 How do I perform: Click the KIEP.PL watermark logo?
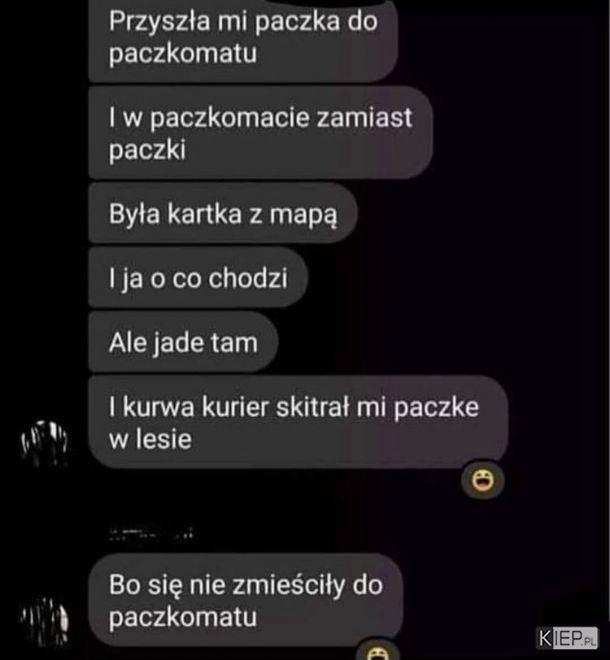567,638
